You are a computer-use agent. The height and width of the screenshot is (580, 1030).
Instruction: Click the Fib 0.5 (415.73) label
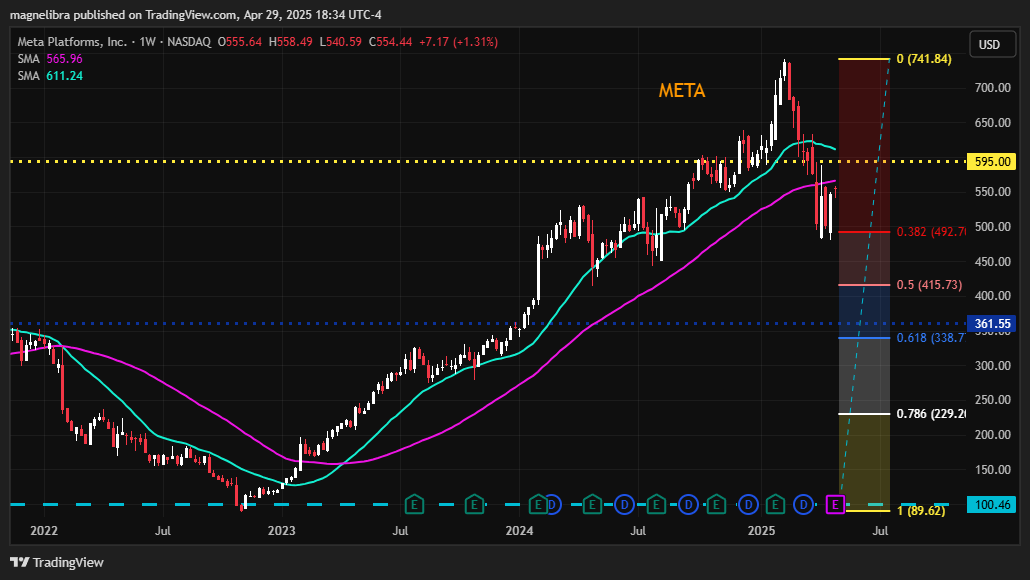929,285
